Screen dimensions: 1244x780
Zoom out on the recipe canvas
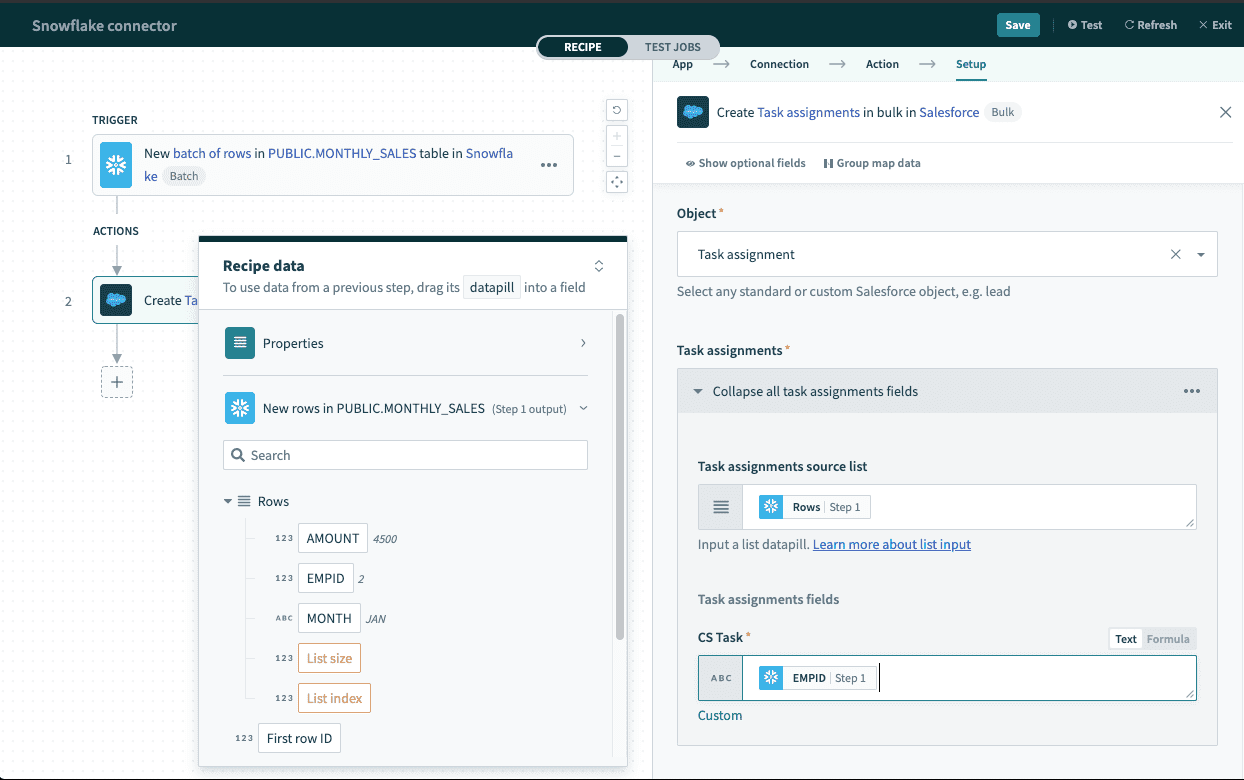point(617,156)
